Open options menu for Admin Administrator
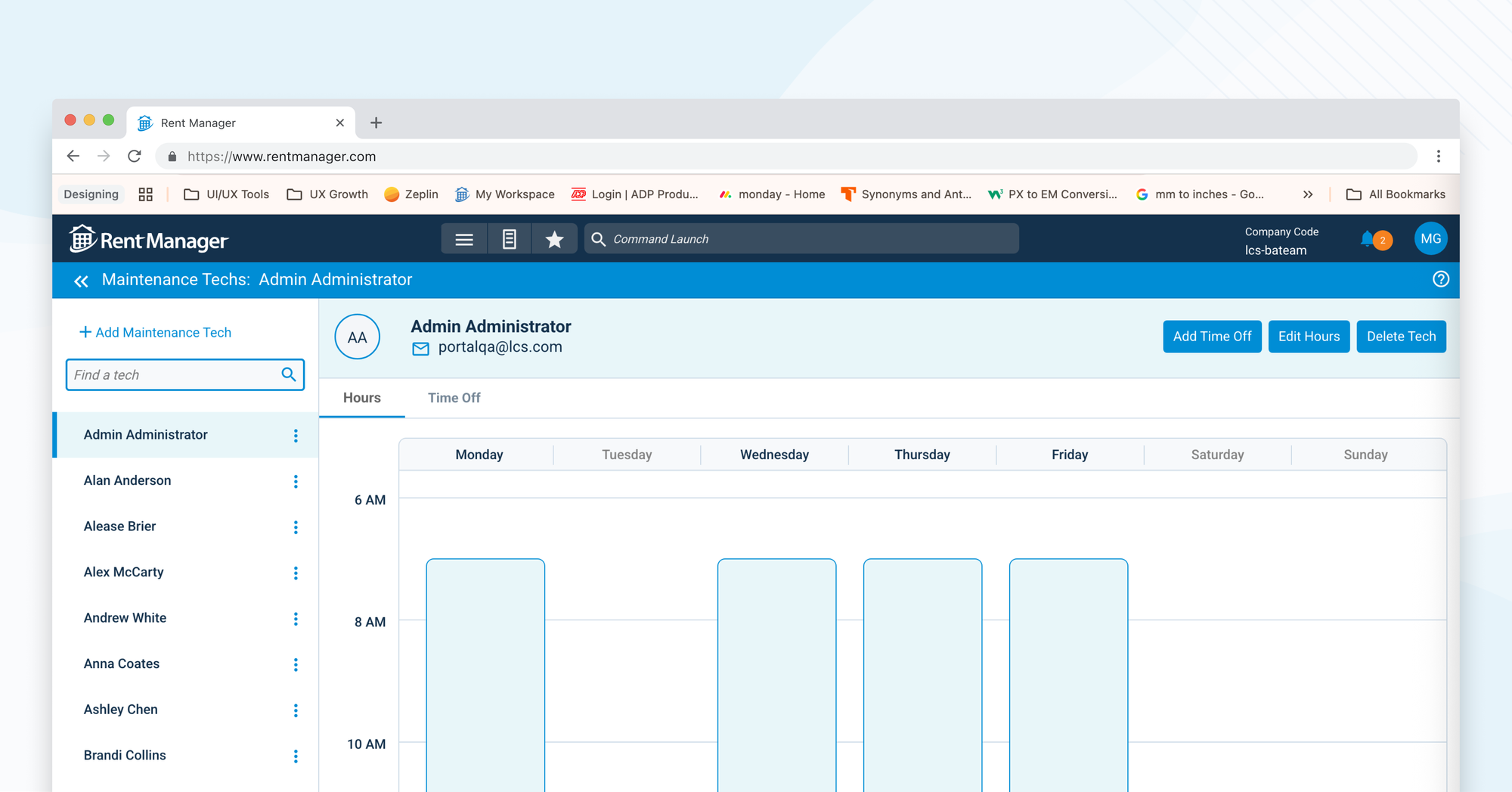The image size is (1512, 792). tap(296, 436)
